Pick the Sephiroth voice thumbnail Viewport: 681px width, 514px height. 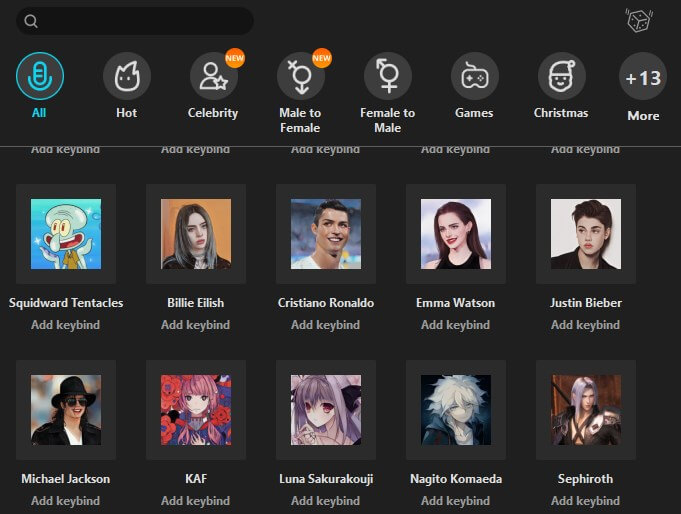point(586,410)
